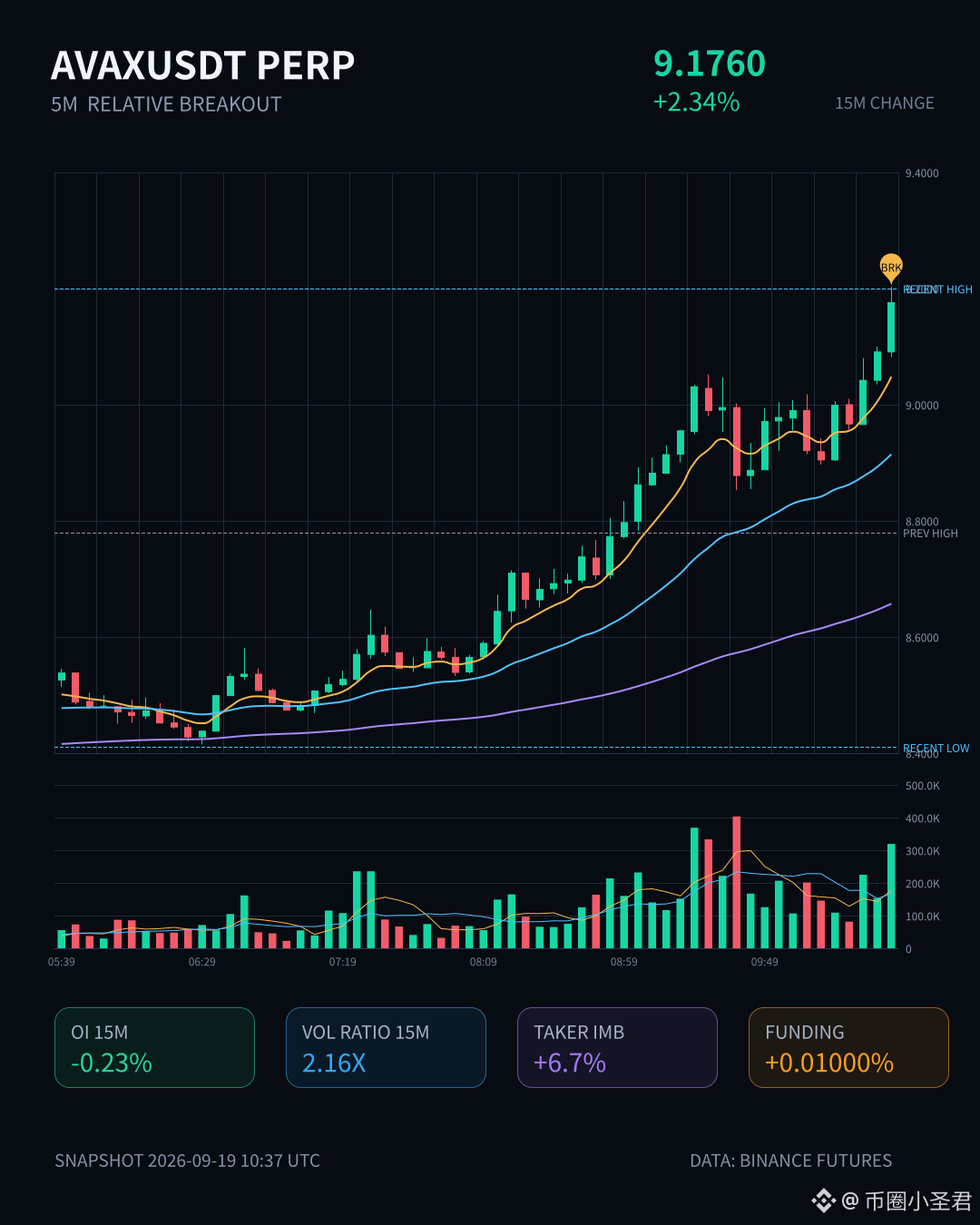
Task: Click the 5M RELATIVE BREAKOUT subtitle
Action: [166, 104]
